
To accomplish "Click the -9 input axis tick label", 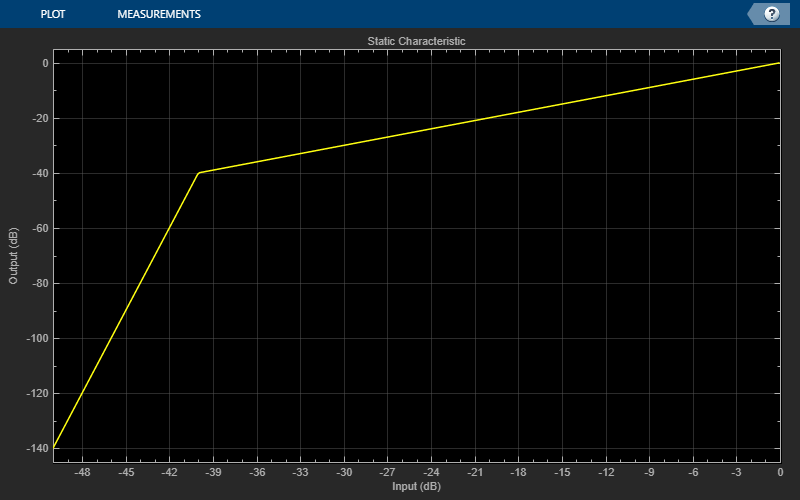I will 649,472.
